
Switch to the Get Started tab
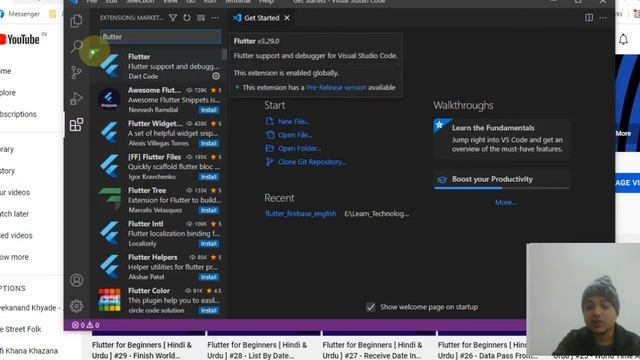[x=262, y=18]
